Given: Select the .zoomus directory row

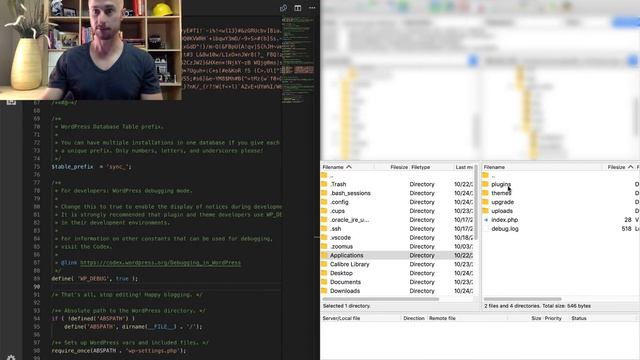Looking at the screenshot, I should [398, 247].
